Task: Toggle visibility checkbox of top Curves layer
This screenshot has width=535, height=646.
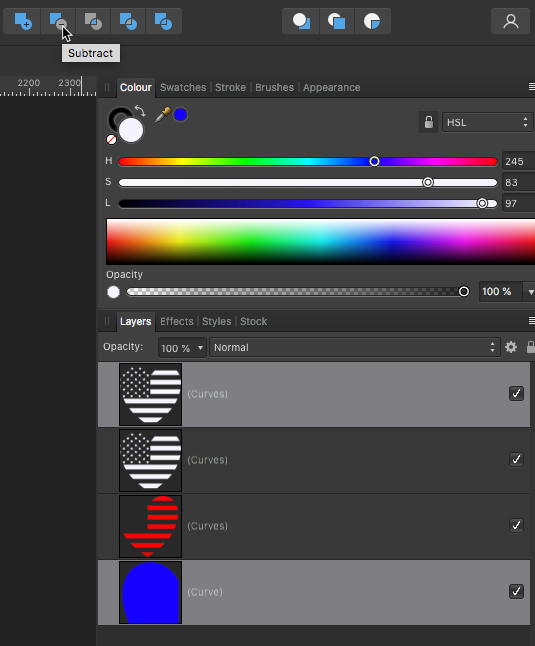Action: 516,393
